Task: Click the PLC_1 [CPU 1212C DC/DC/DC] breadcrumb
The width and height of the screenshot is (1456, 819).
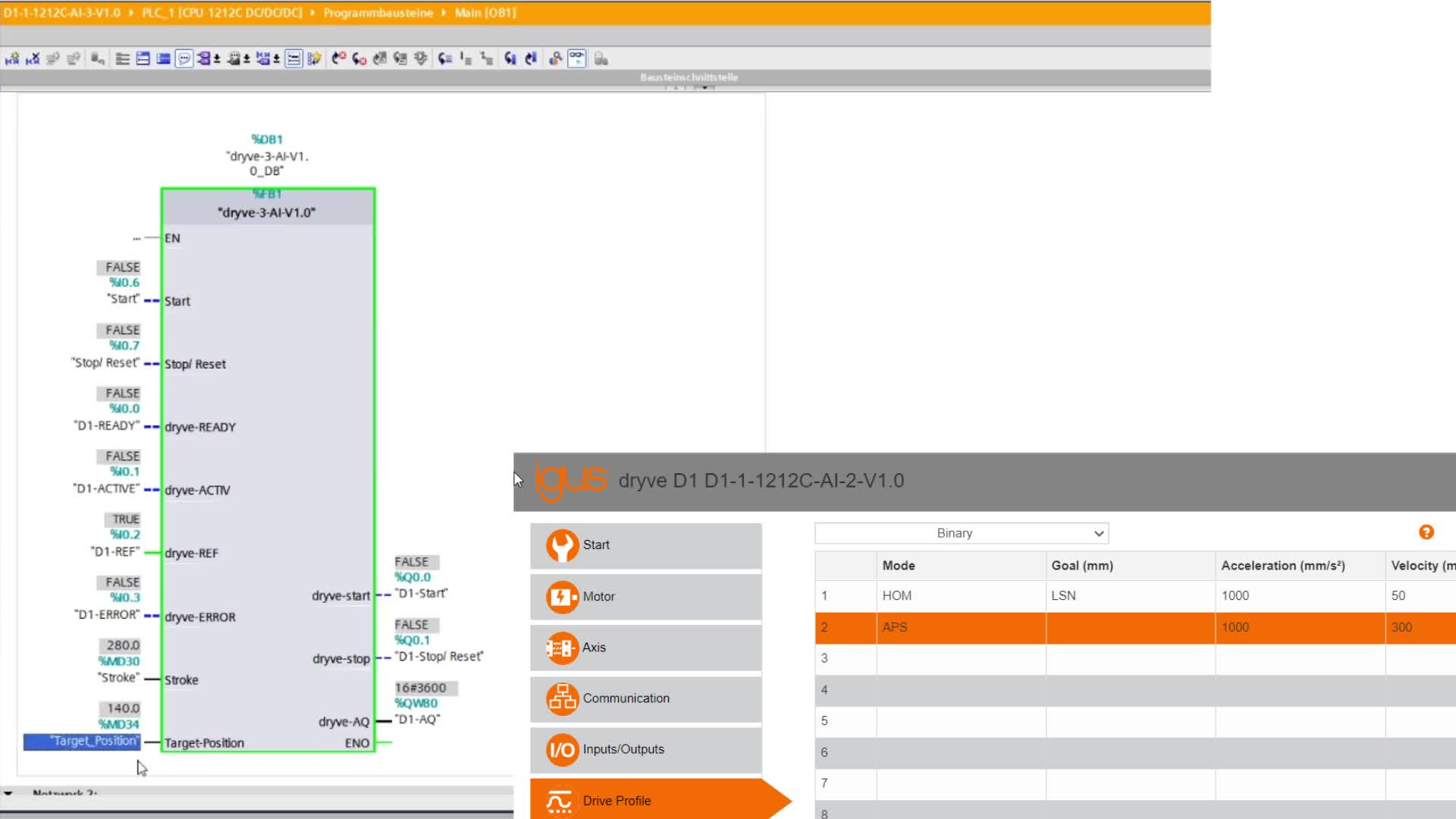Action: [x=221, y=13]
